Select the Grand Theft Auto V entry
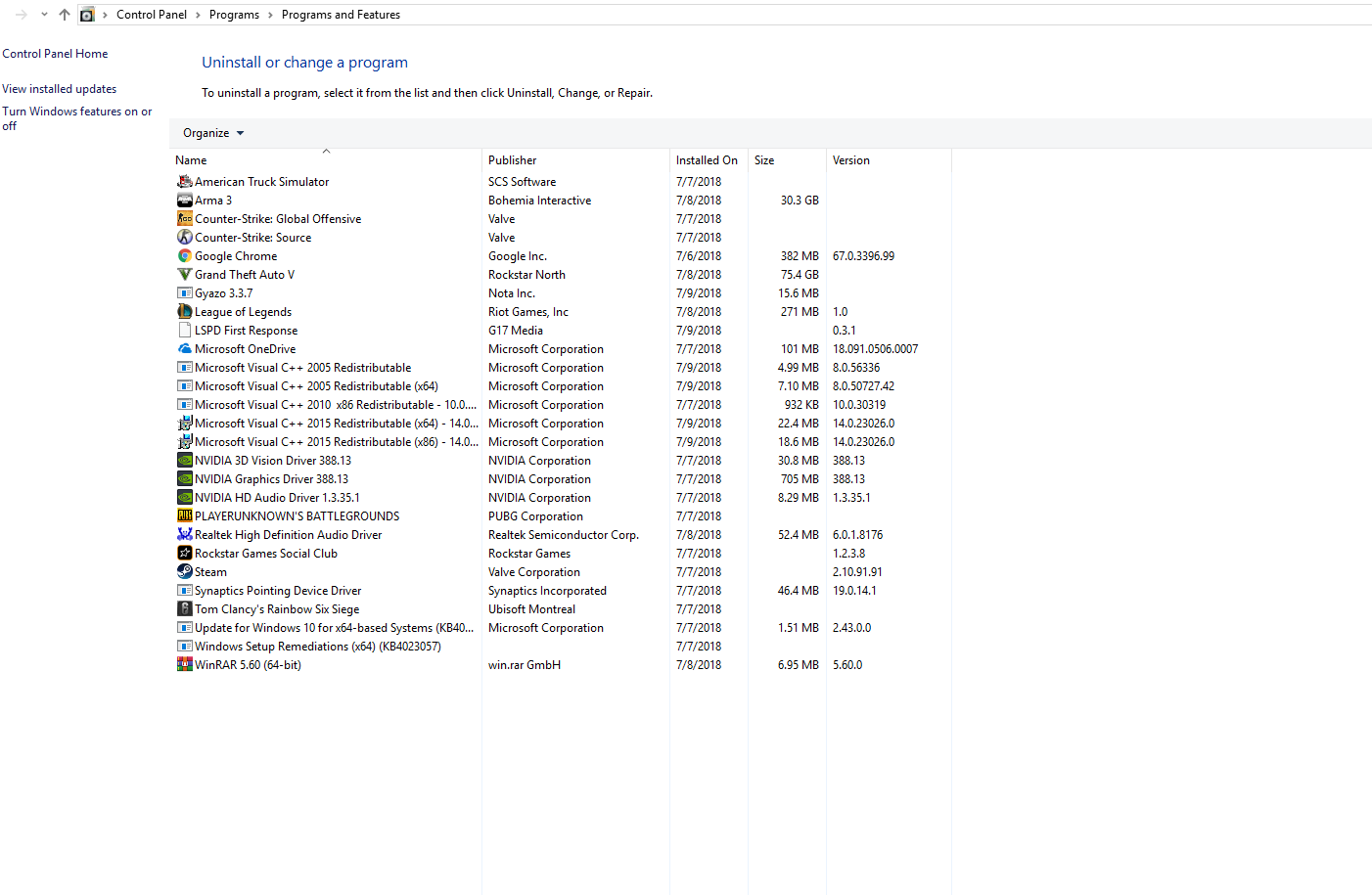Viewport: 1372px width, 895px height. point(245,275)
